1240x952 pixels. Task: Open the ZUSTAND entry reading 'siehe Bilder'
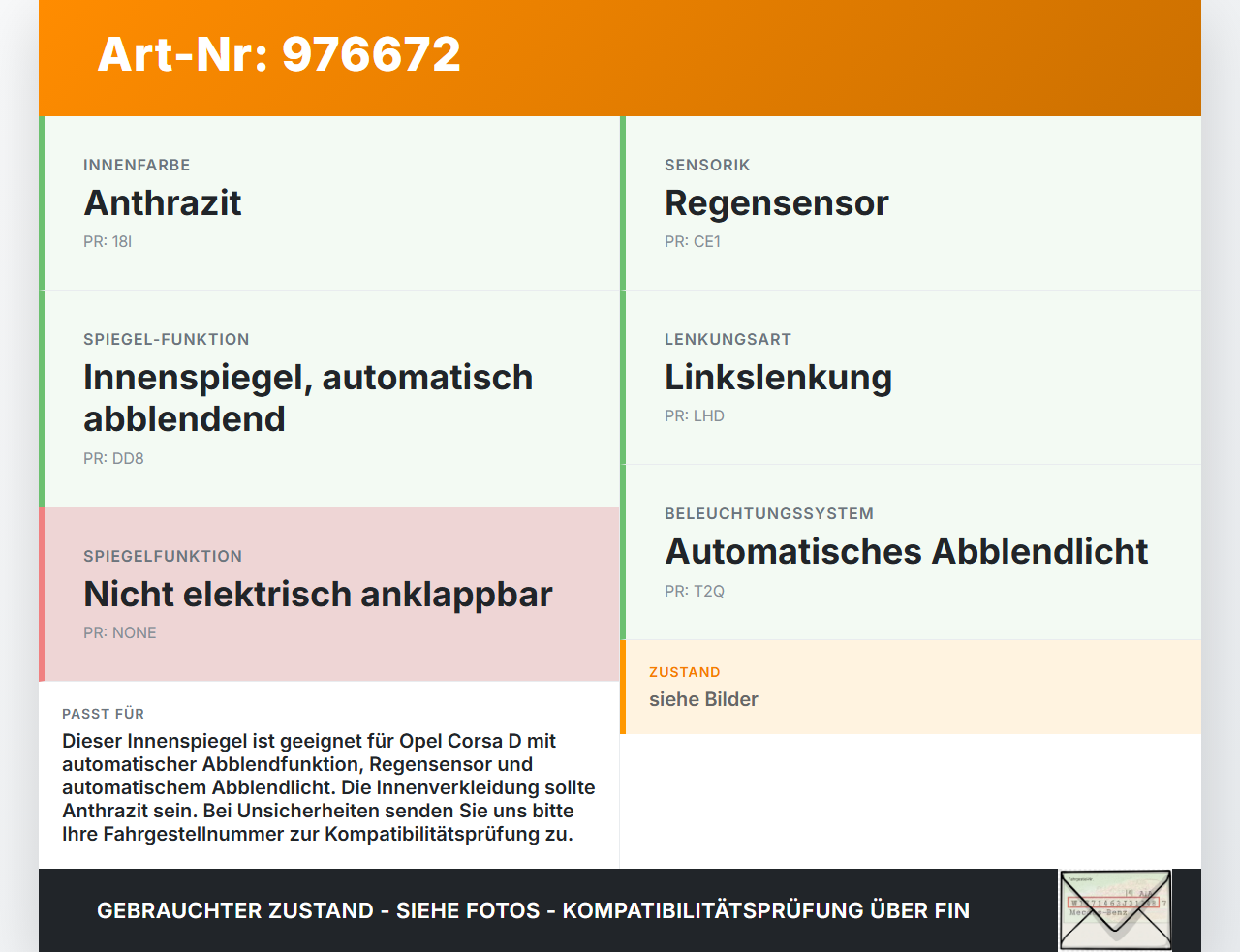(x=704, y=698)
